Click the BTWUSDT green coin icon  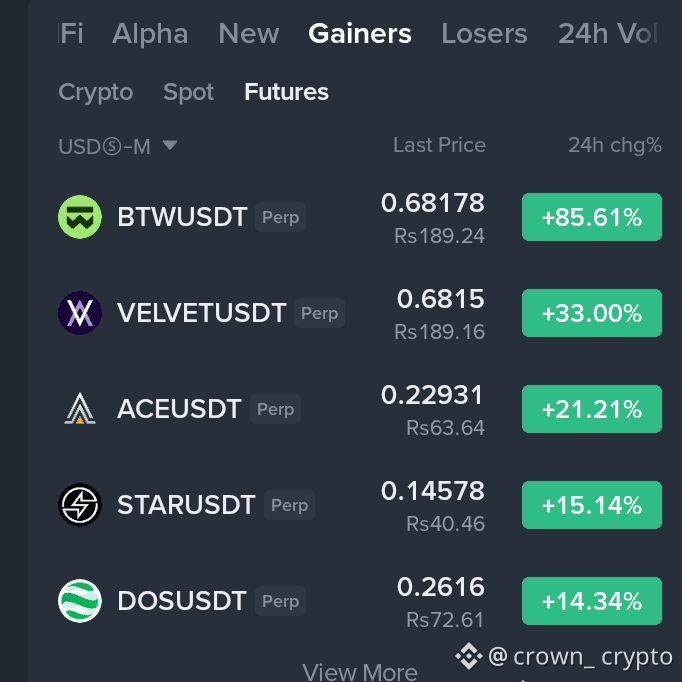click(80, 217)
